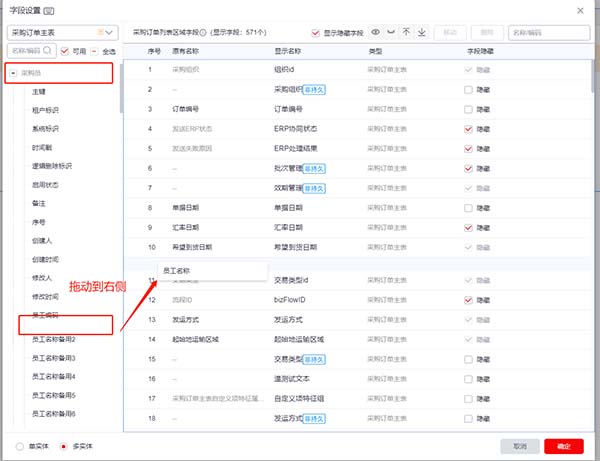Click the 取消 cancel button

pos(520,446)
